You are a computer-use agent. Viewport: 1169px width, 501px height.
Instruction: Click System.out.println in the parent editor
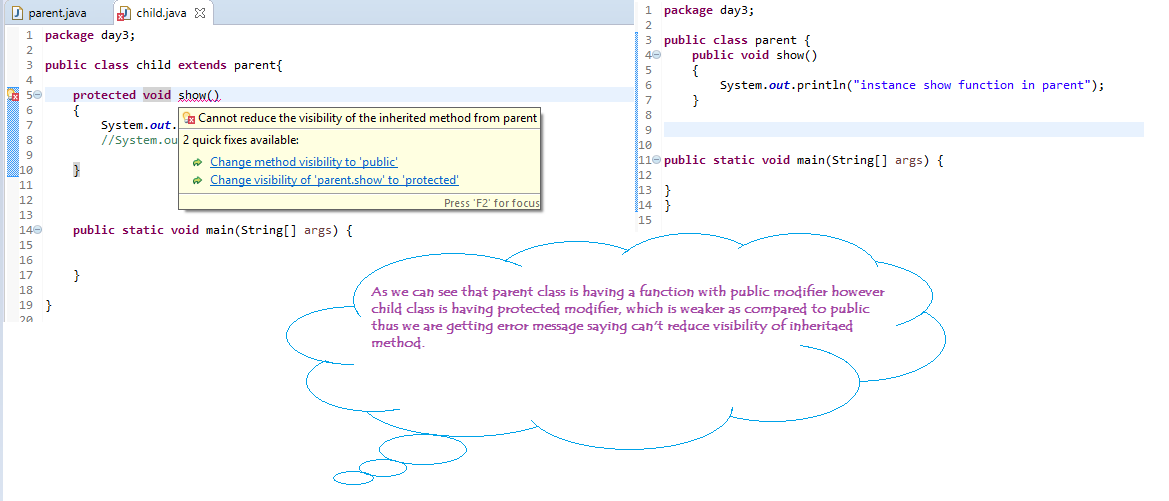point(783,85)
